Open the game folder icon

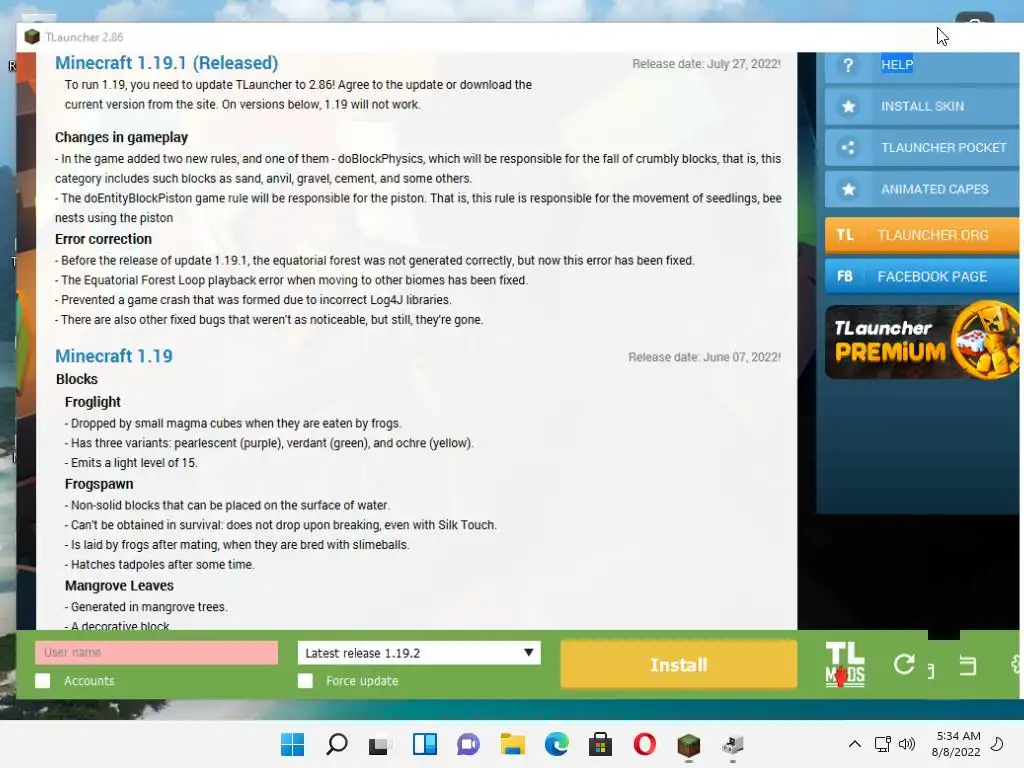click(x=968, y=665)
